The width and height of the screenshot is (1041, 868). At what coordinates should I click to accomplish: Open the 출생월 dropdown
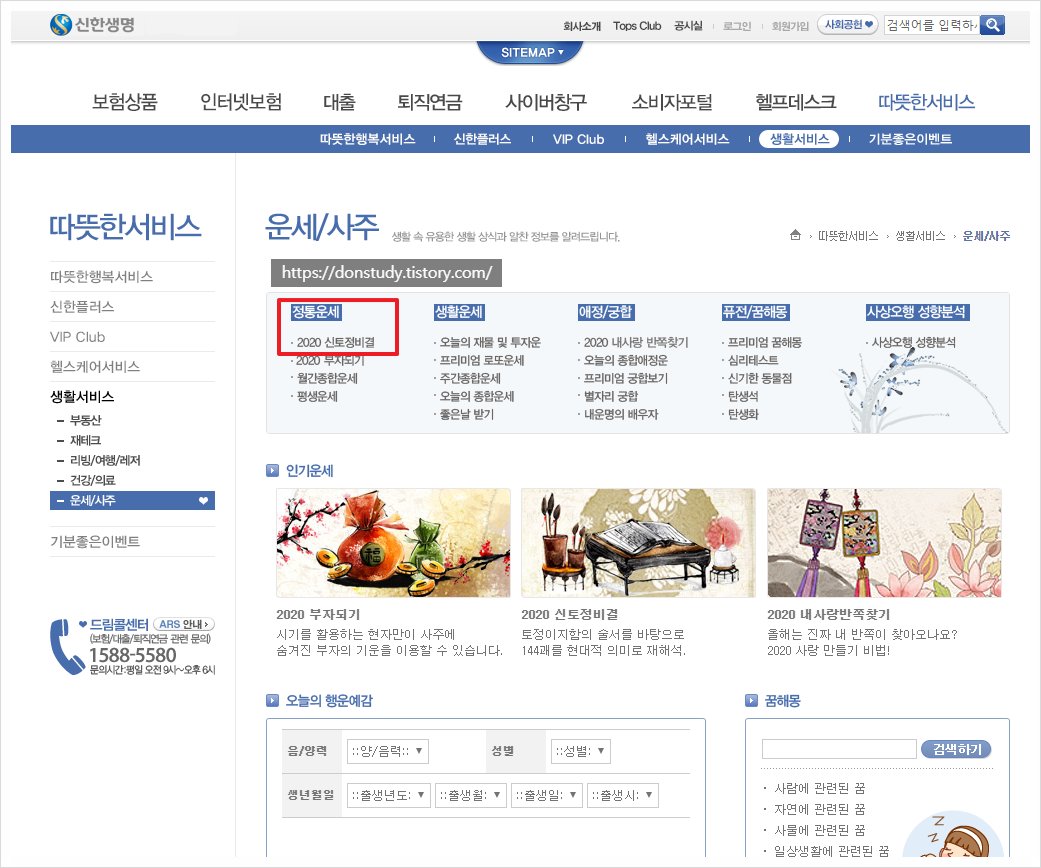point(471,795)
